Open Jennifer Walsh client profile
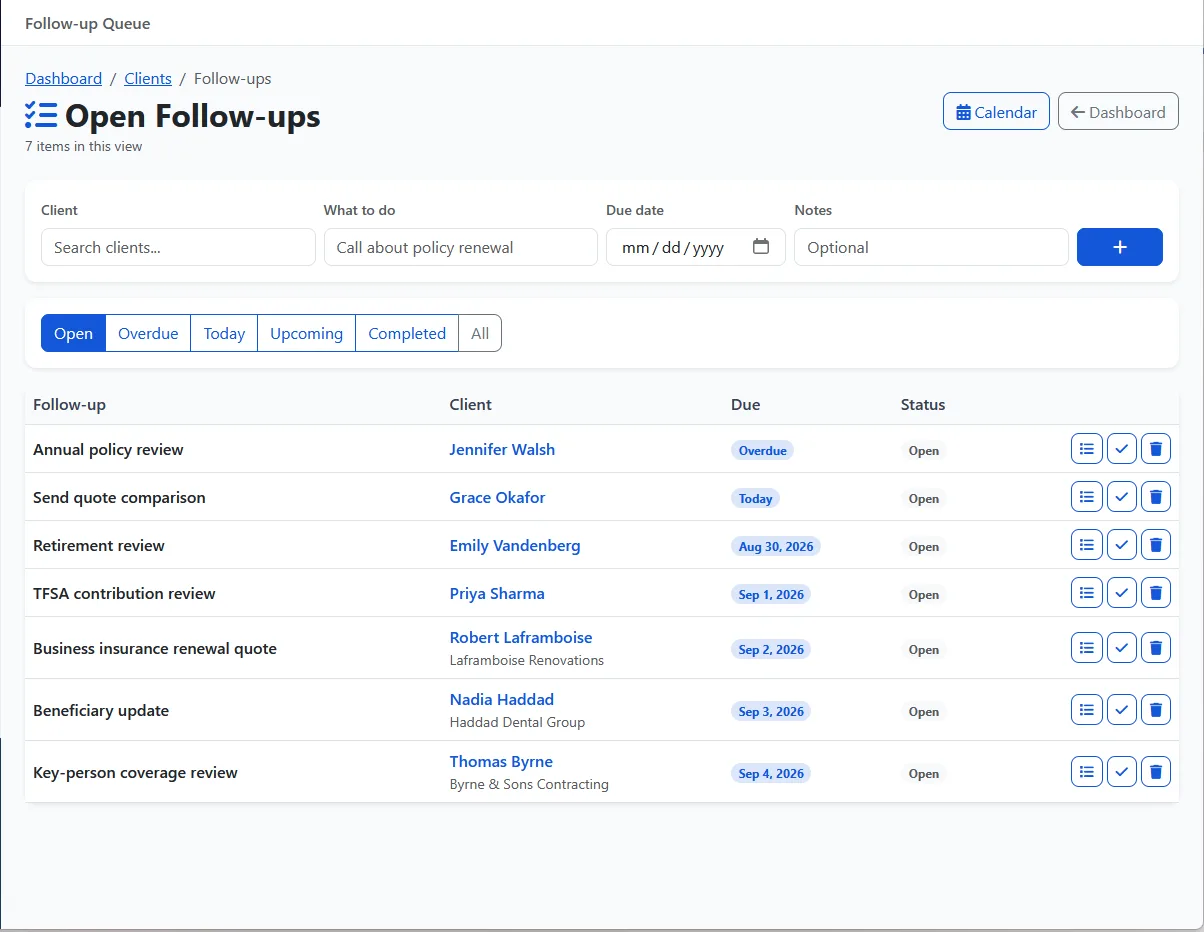The image size is (1204, 932). coord(502,449)
